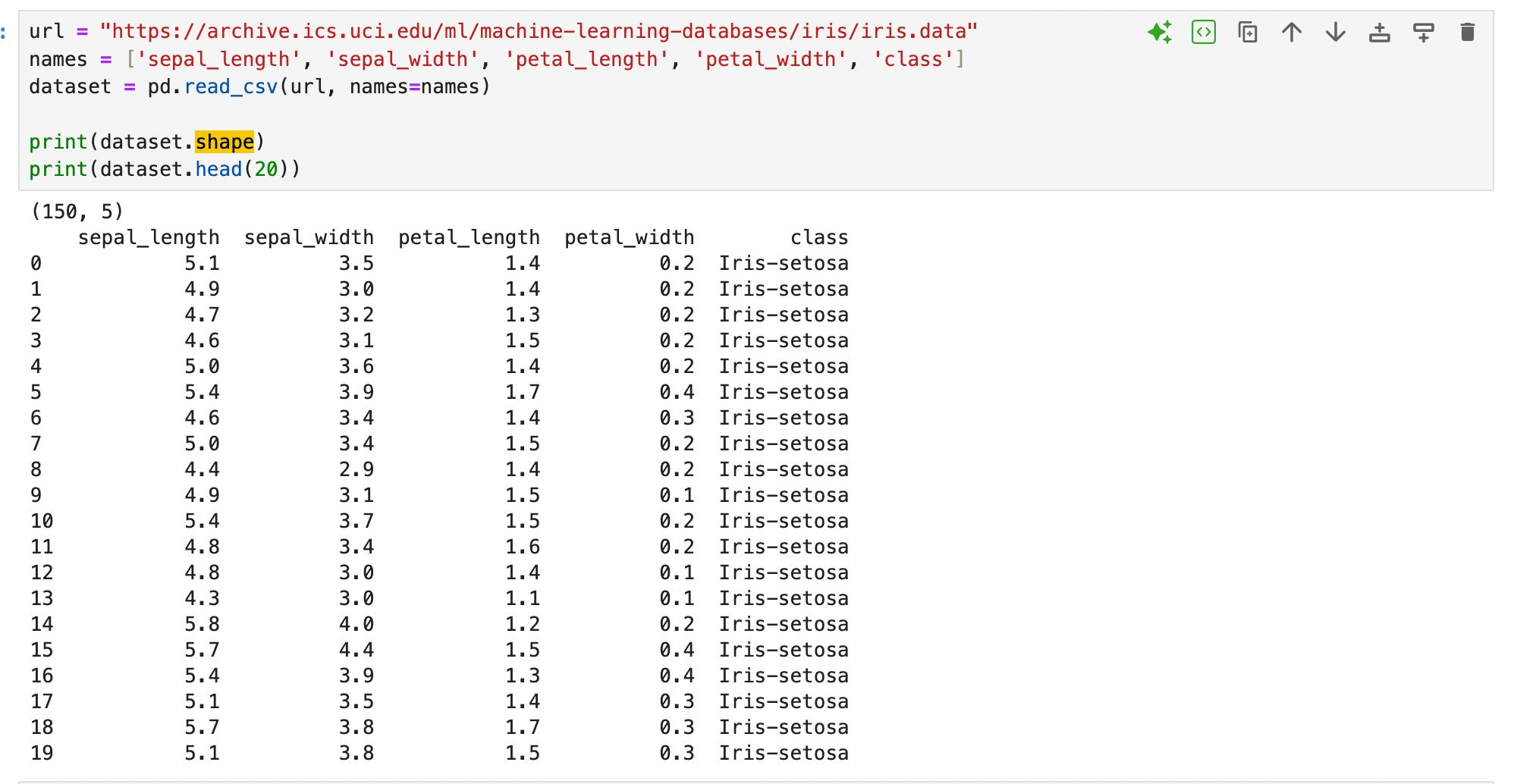Click the cell prompt area on the left
This screenshot has height=784, width=1514.
point(6,32)
